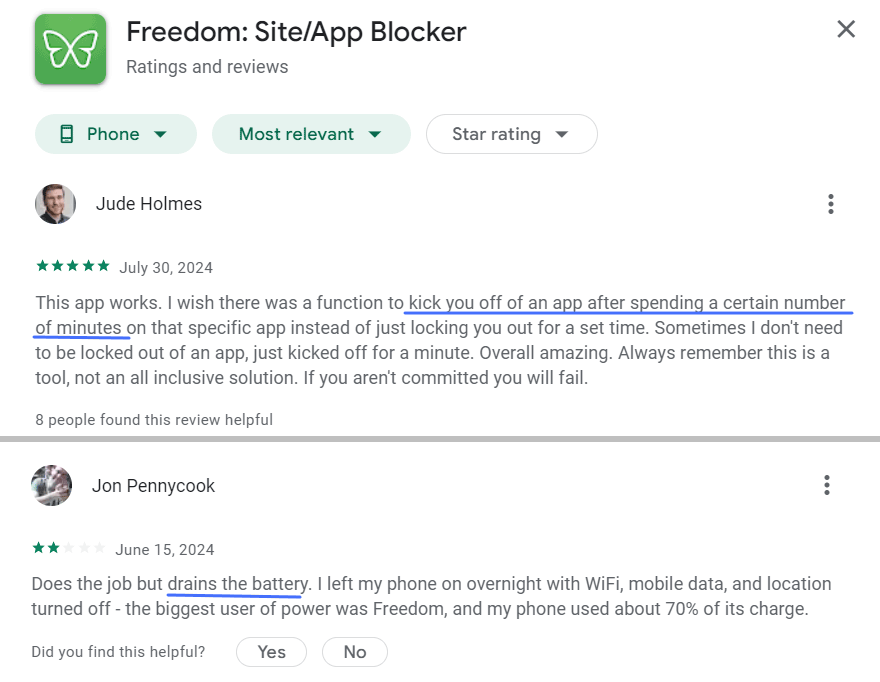This screenshot has width=880, height=682.
Task: Select the Ratings and reviews heading
Action: click(206, 66)
